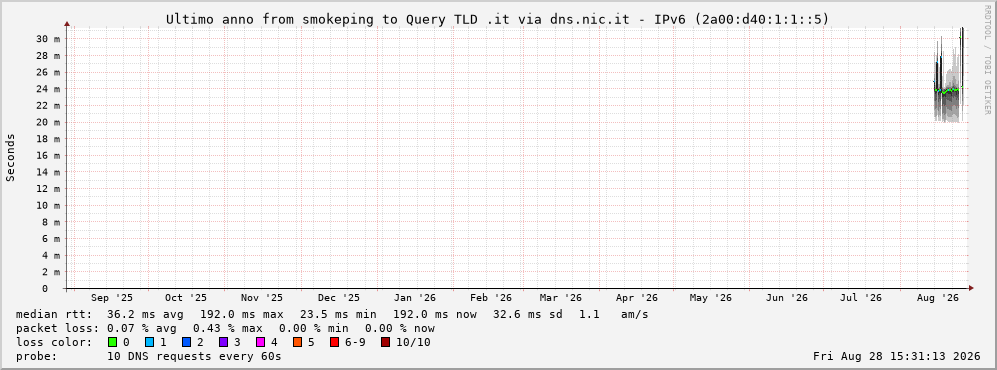Viewport: 997px width, 370px height.
Task: Click the light blue loss color 1 swatch
Action: (149, 343)
